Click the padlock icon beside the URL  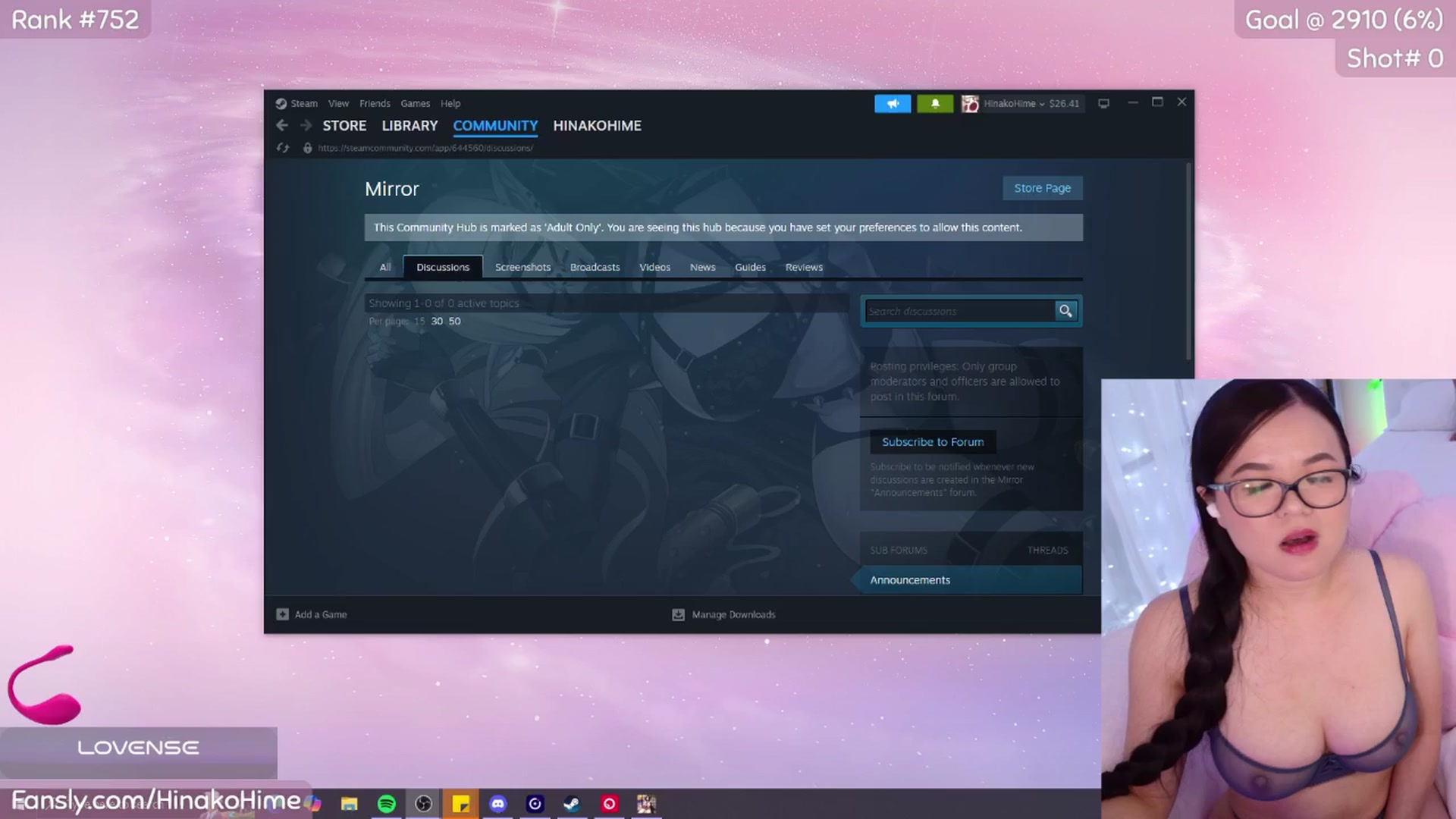pyautogui.click(x=307, y=148)
